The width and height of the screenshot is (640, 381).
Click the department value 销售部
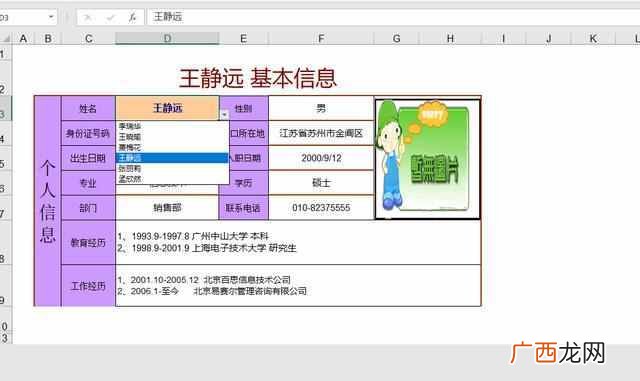click(x=167, y=208)
